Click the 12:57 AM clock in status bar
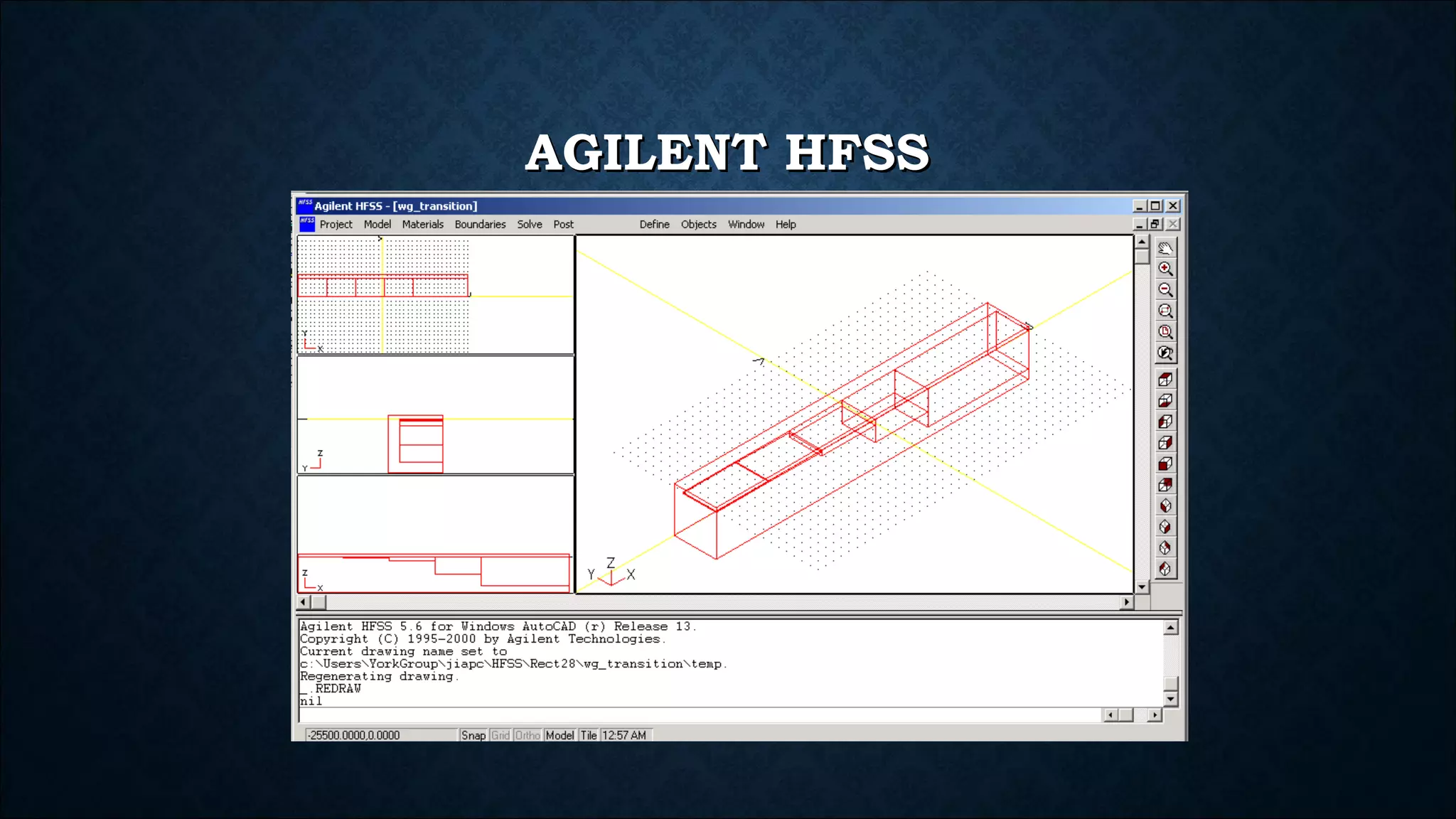 click(624, 735)
